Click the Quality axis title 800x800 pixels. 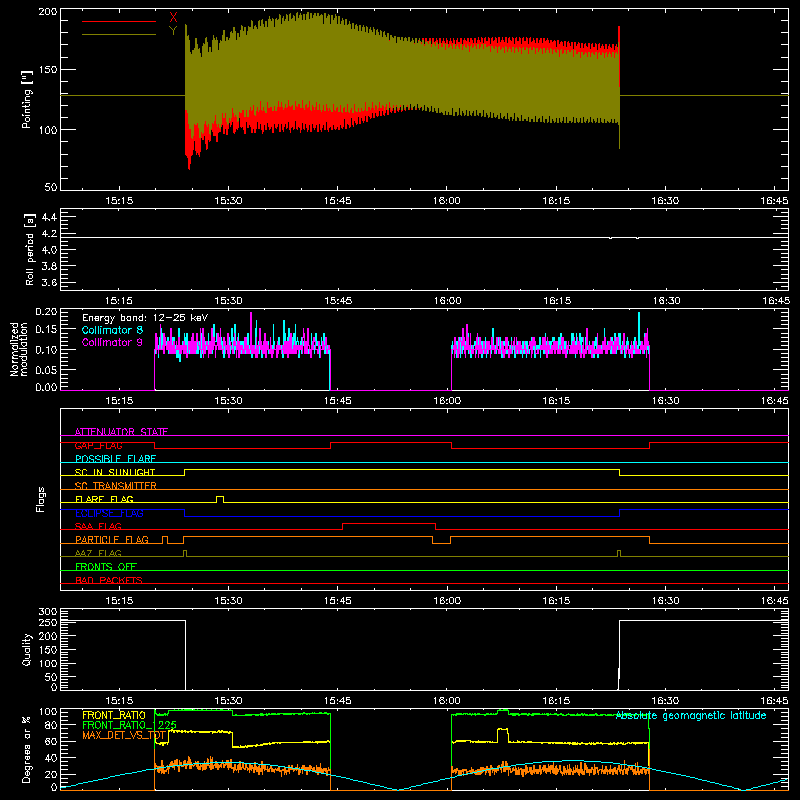27,649
